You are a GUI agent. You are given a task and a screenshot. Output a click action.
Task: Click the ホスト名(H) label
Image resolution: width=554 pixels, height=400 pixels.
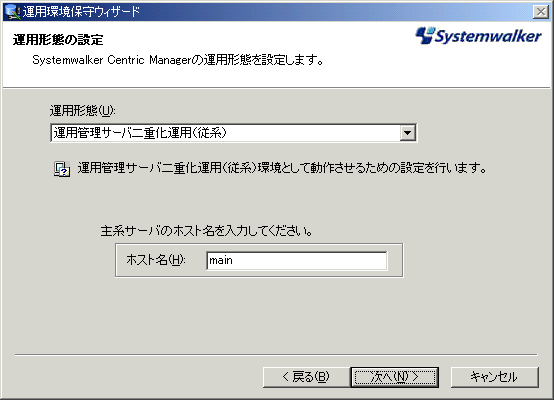coord(156,260)
